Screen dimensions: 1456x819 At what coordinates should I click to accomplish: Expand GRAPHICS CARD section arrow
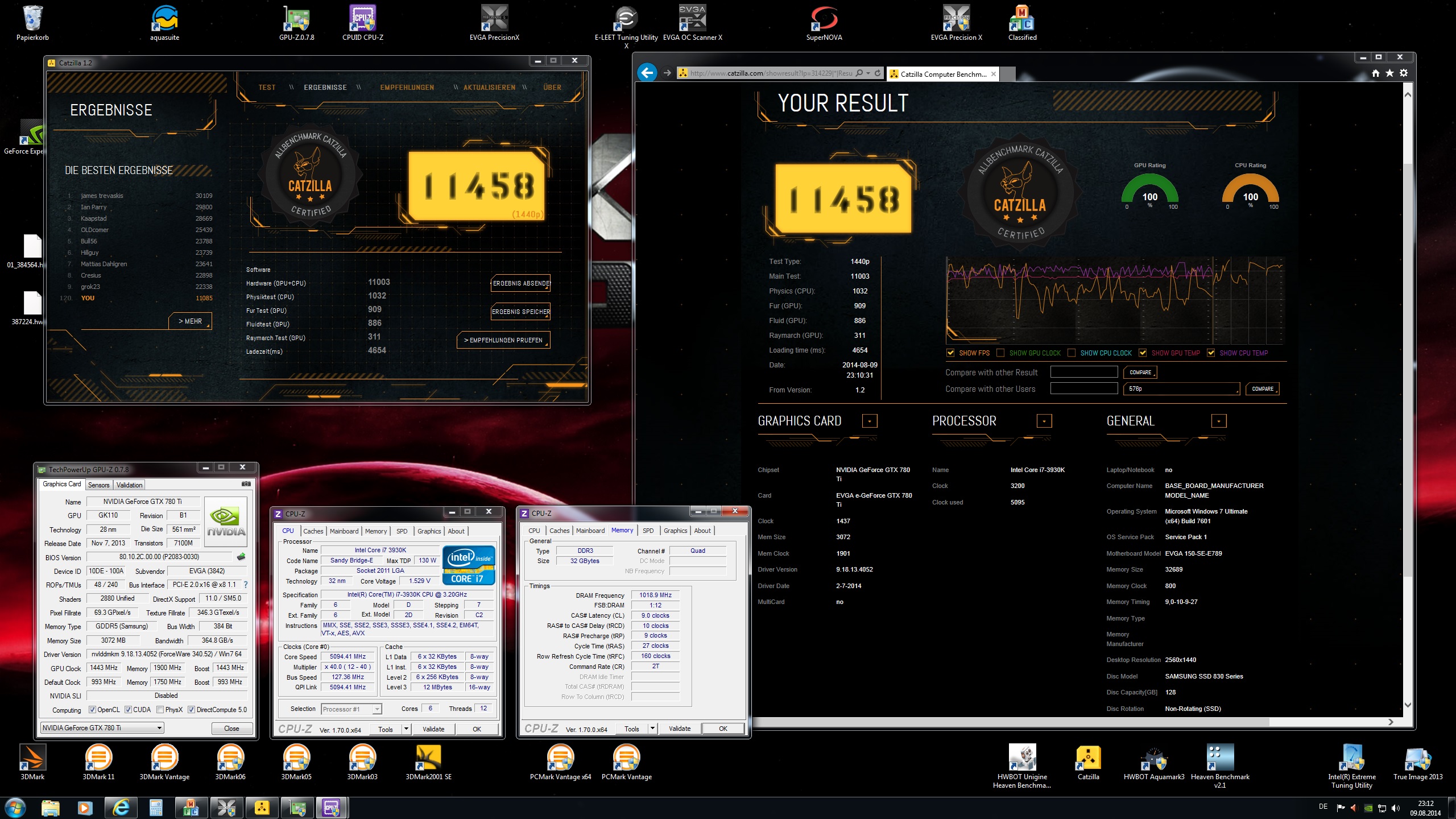pyautogui.click(x=870, y=421)
